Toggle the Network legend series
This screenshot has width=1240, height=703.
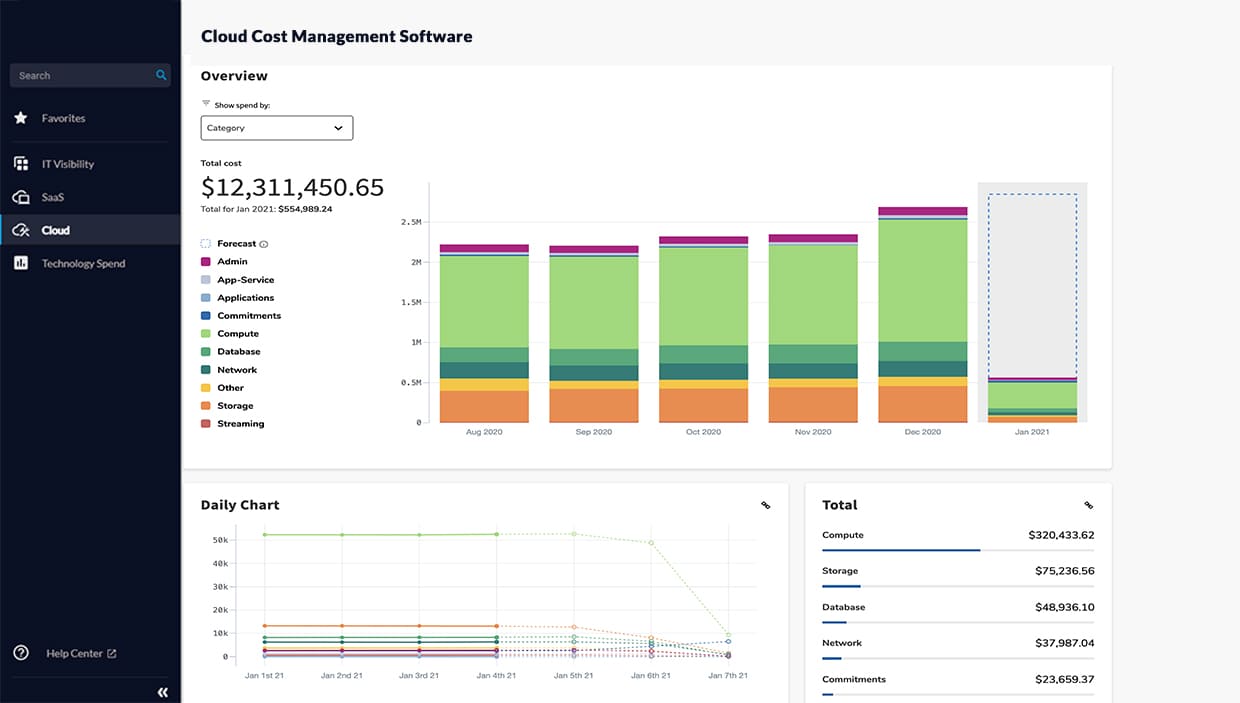229,370
